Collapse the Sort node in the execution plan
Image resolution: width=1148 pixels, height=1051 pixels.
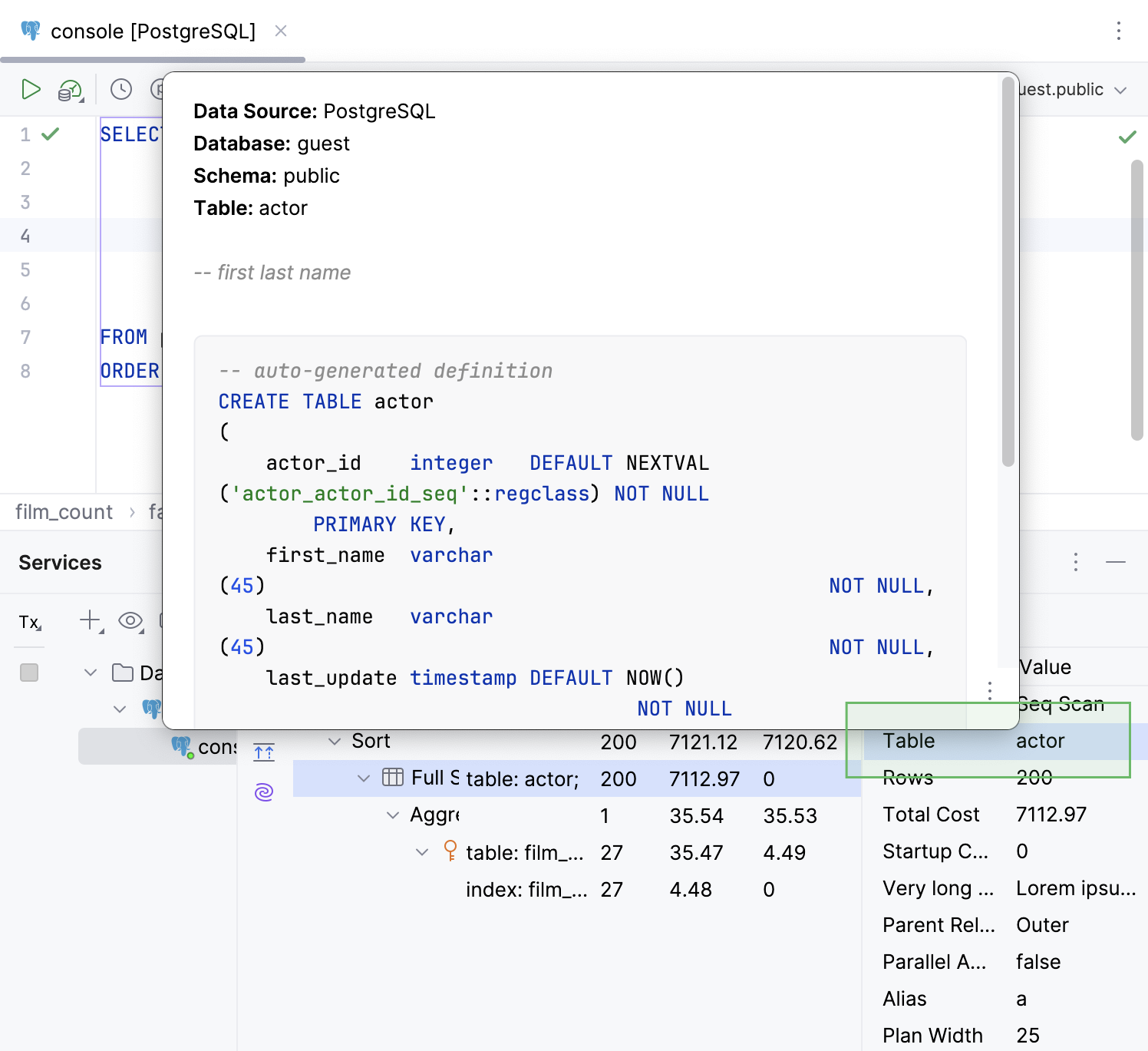click(334, 741)
